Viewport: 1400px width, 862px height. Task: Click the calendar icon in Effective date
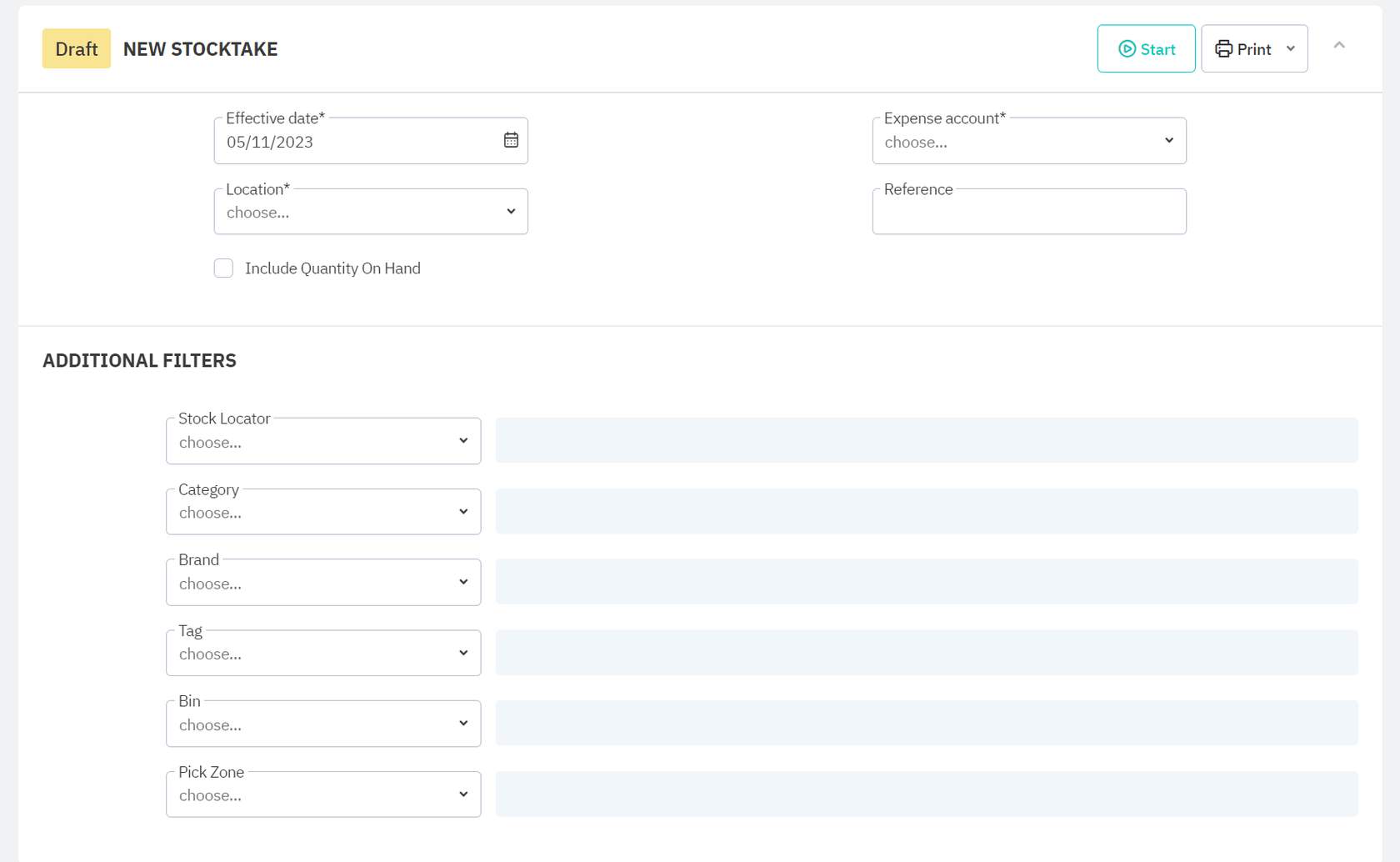click(x=511, y=141)
